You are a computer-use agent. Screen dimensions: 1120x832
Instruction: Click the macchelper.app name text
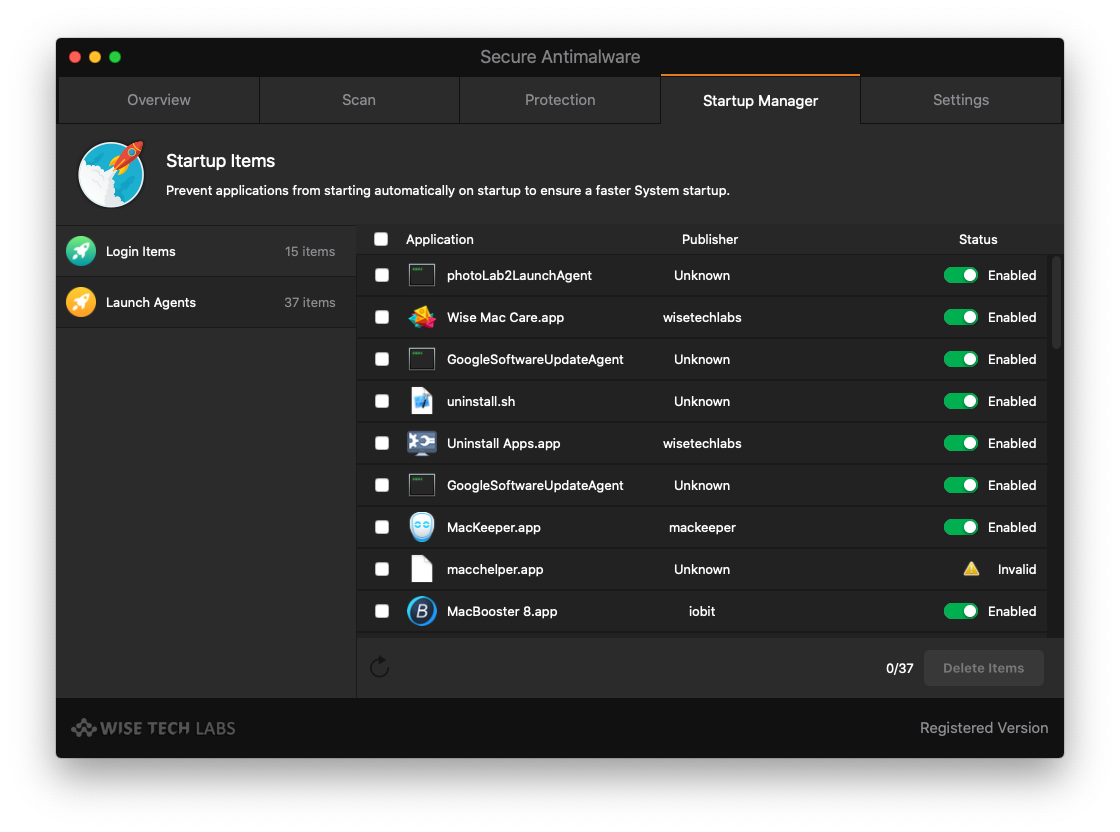(x=495, y=569)
